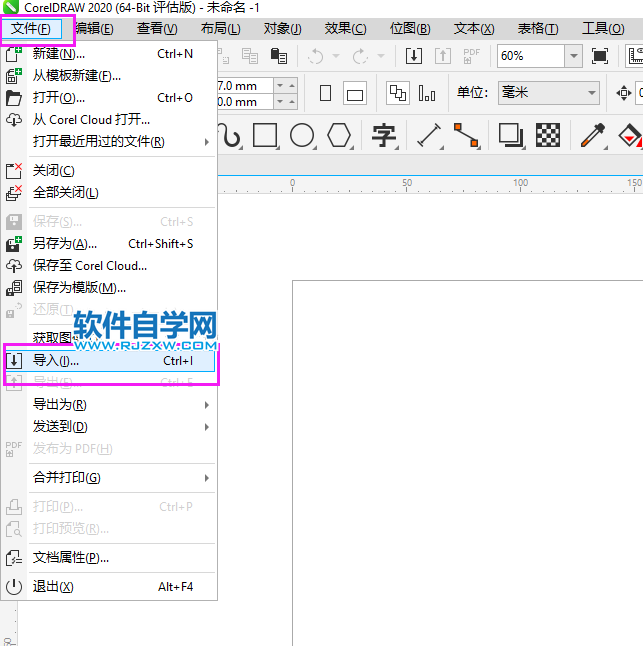This screenshot has width=643, height=646.
Task: Open the 表格(T) menu
Action: coord(538,29)
